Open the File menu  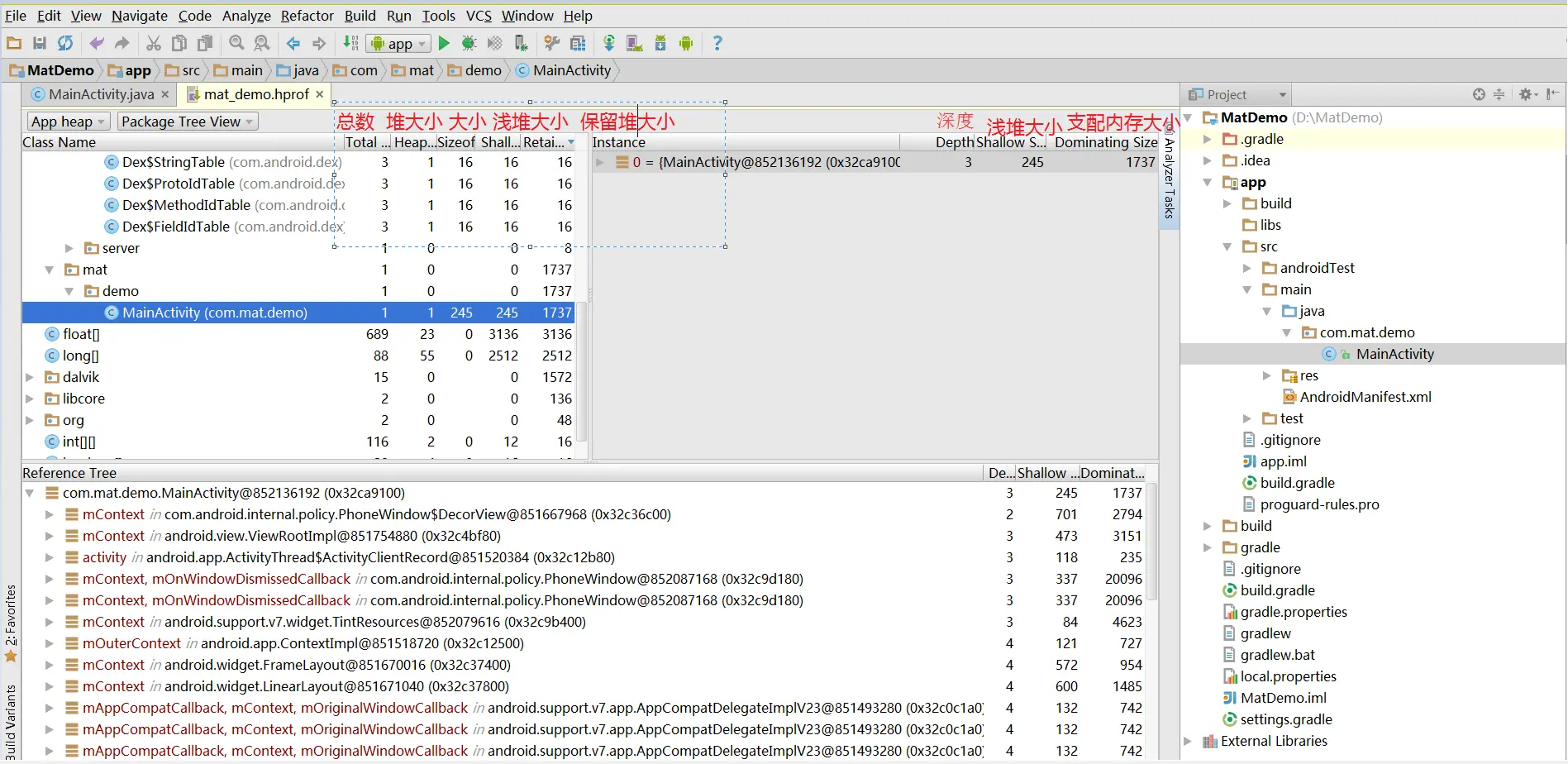pyautogui.click(x=16, y=16)
